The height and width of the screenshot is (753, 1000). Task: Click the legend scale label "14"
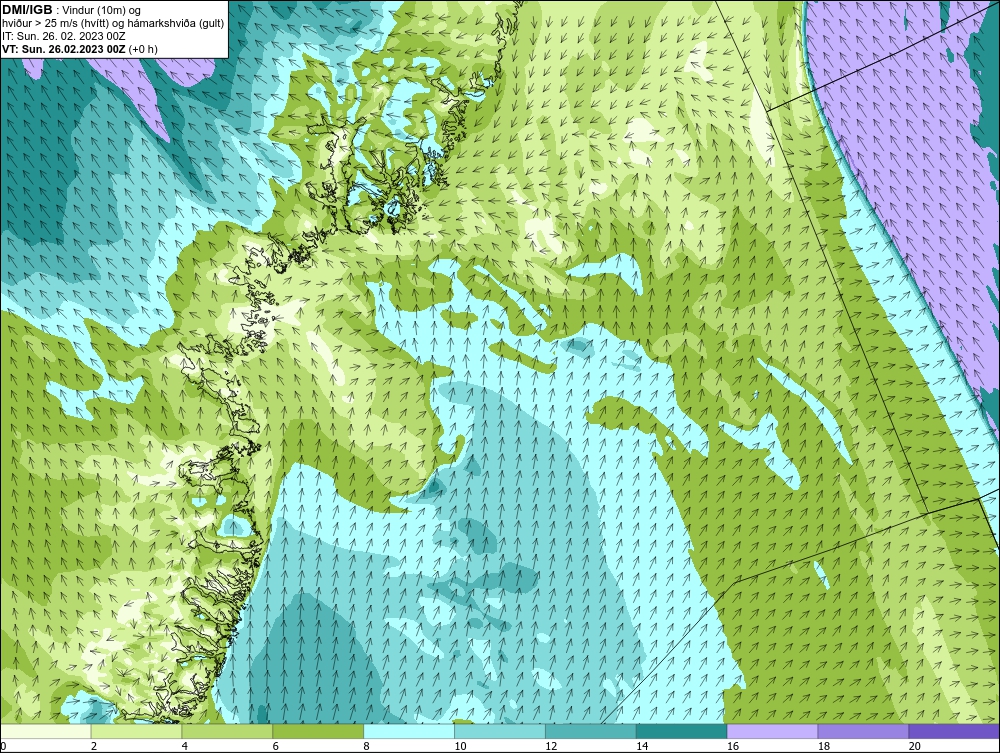(x=642, y=746)
